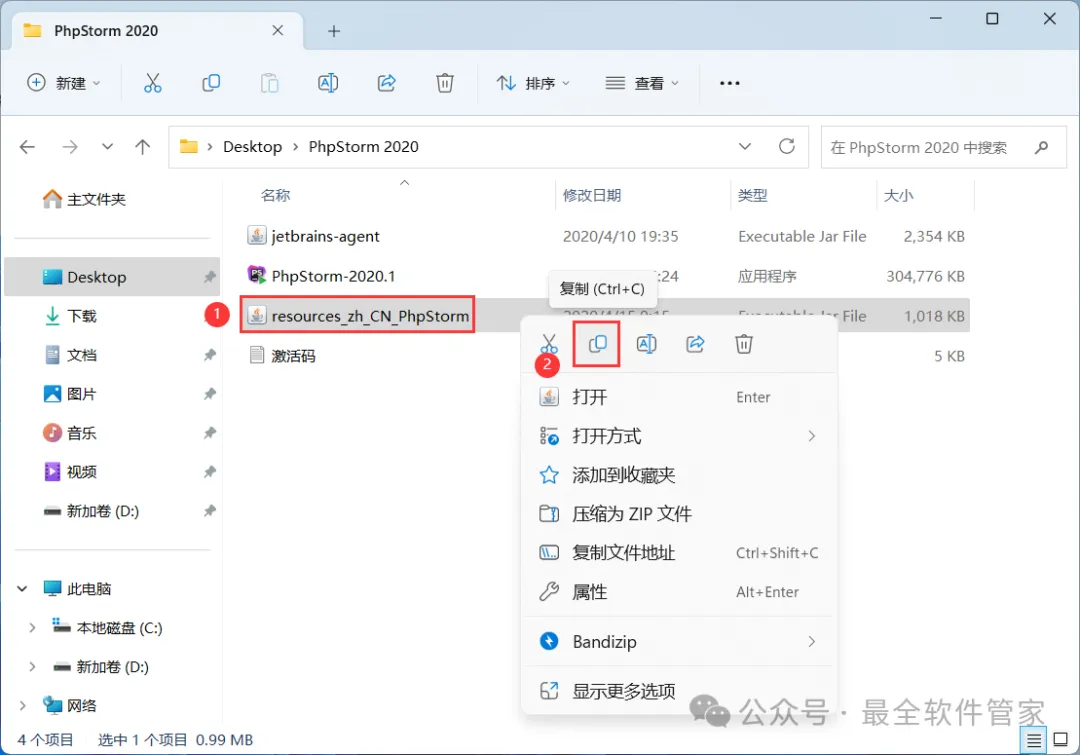
Task: Click PhpStorm 2020 in the address breadcrumb
Action: 363,147
